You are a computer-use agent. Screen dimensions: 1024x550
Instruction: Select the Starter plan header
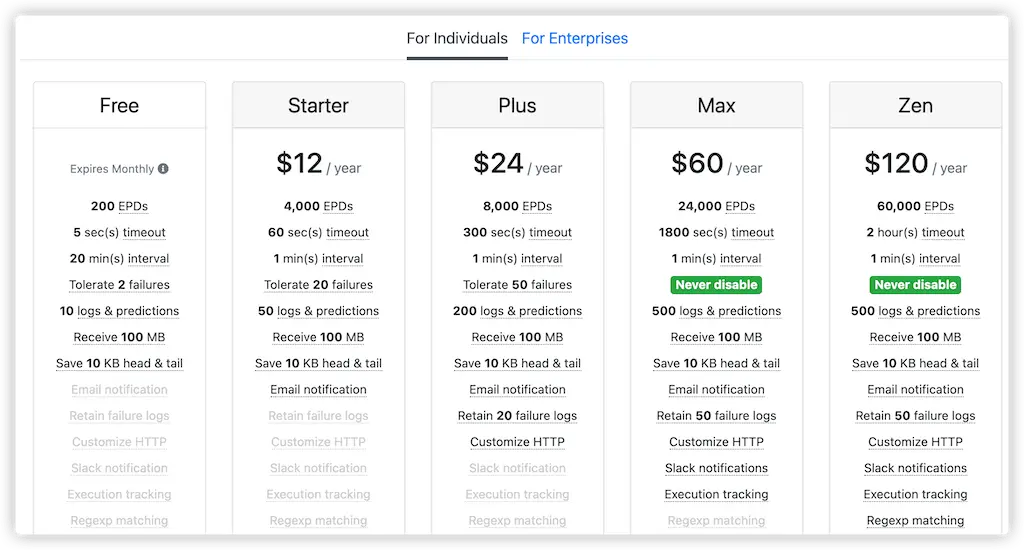[319, 105]
